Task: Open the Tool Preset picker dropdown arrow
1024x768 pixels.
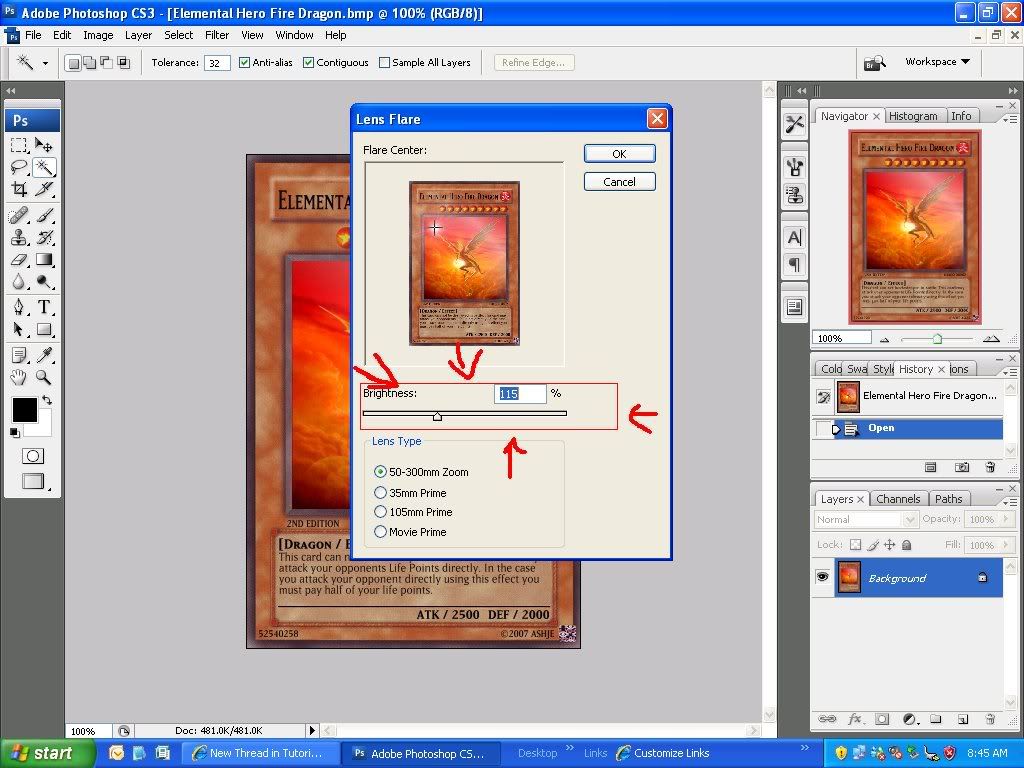Action: [45, 63]
